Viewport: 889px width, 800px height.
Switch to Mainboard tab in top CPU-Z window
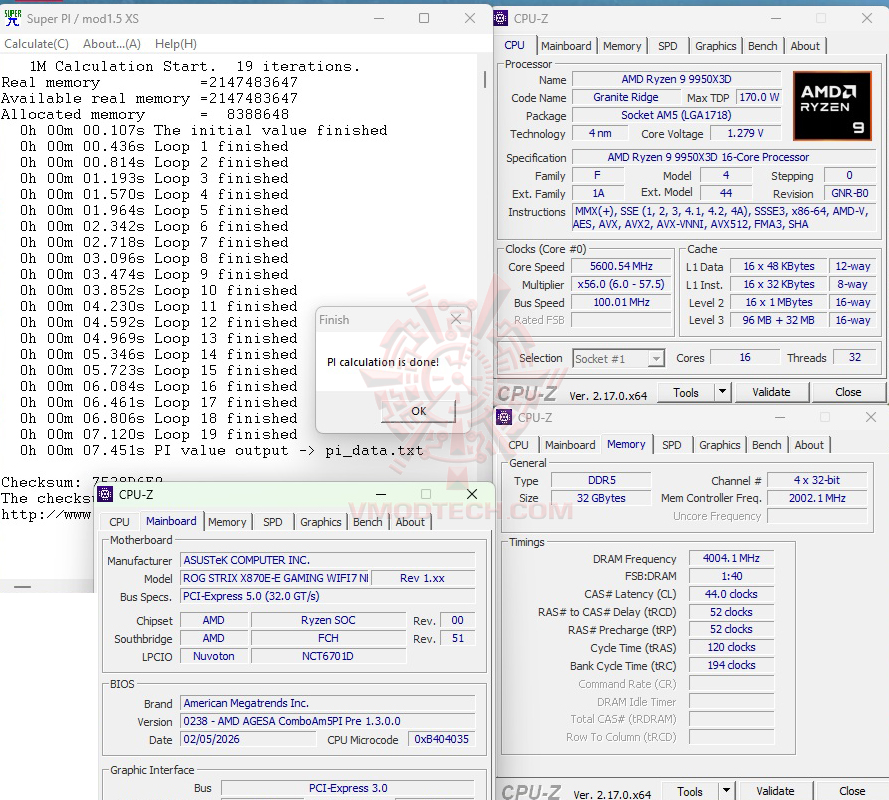click(x=566, y=46)
